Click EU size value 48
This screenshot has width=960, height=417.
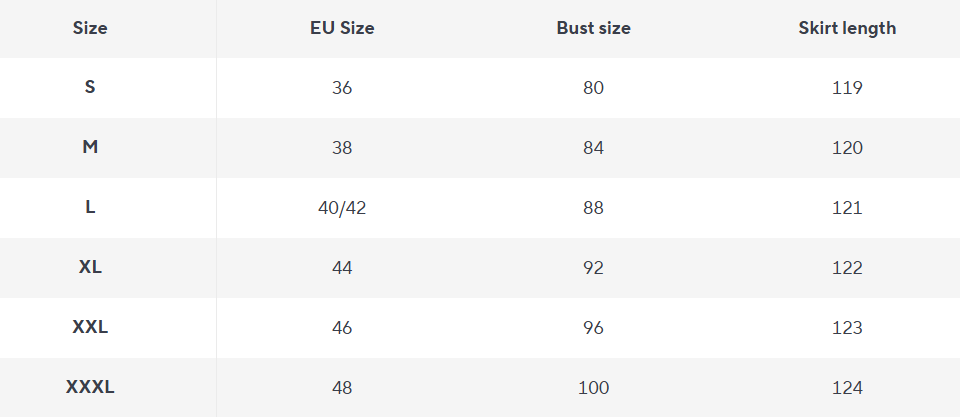[342, 388]
